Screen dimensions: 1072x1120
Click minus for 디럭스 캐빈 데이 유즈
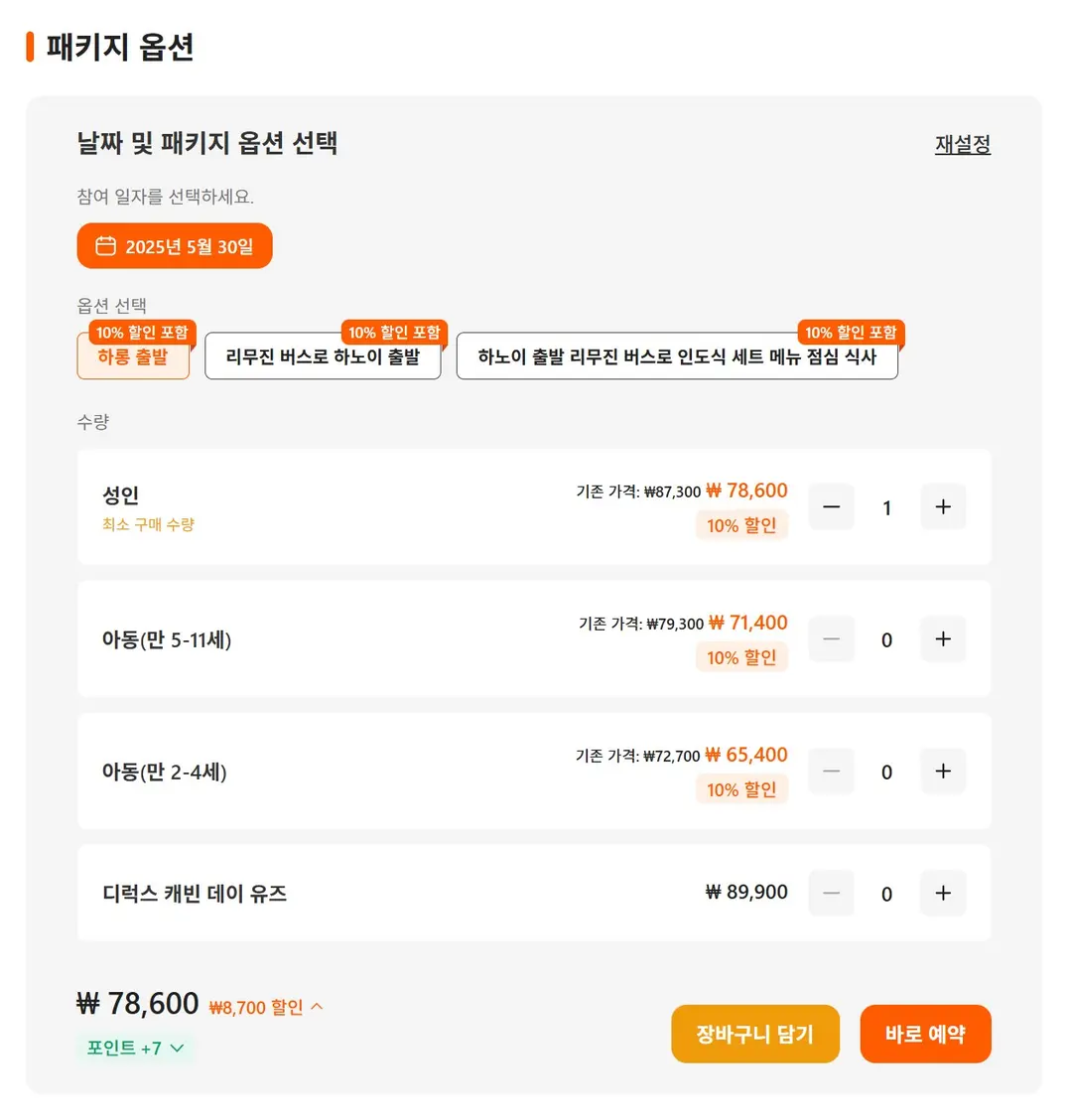point(832,893)
